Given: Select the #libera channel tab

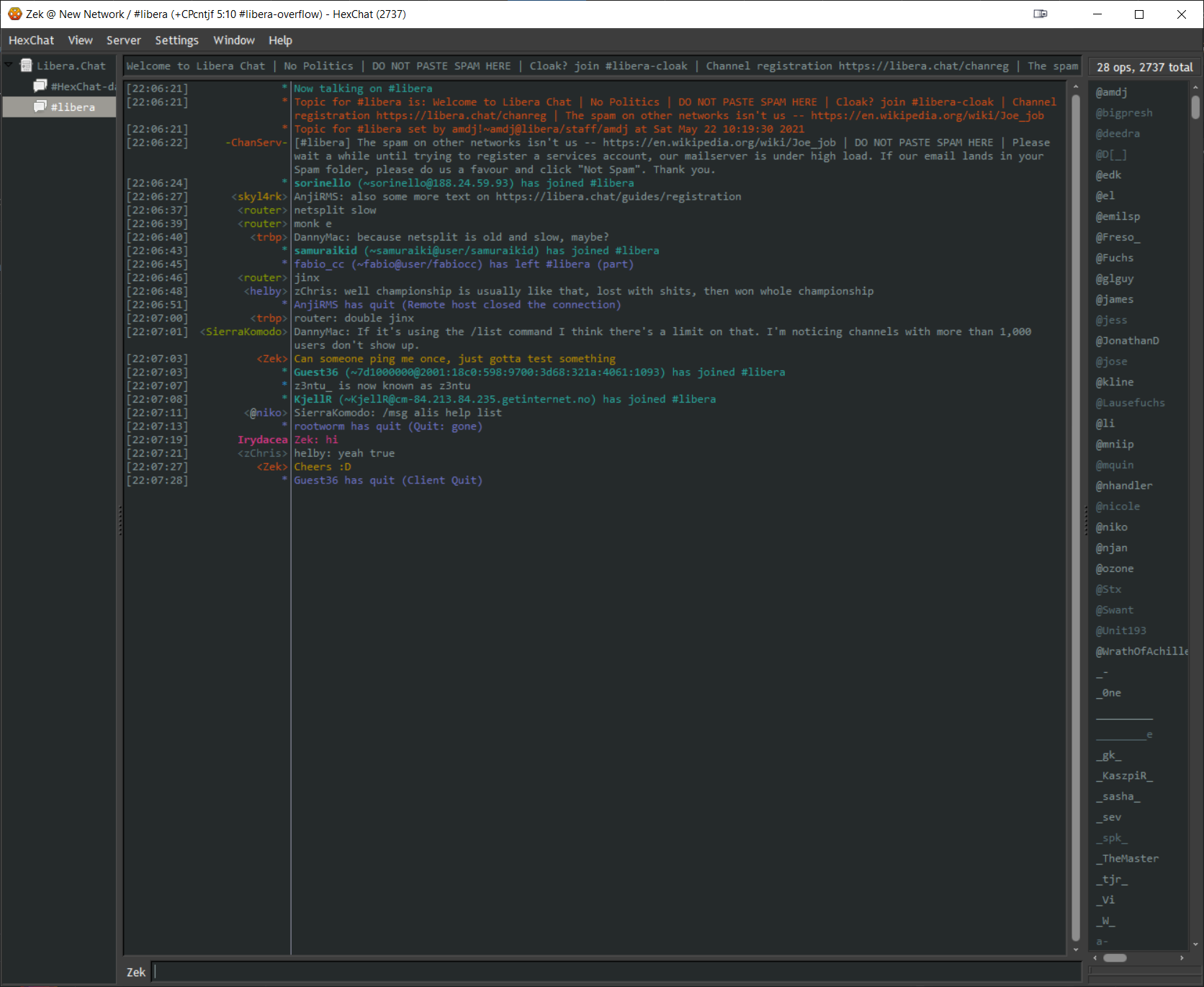Looking at the screenshot, I should point(59,107).
